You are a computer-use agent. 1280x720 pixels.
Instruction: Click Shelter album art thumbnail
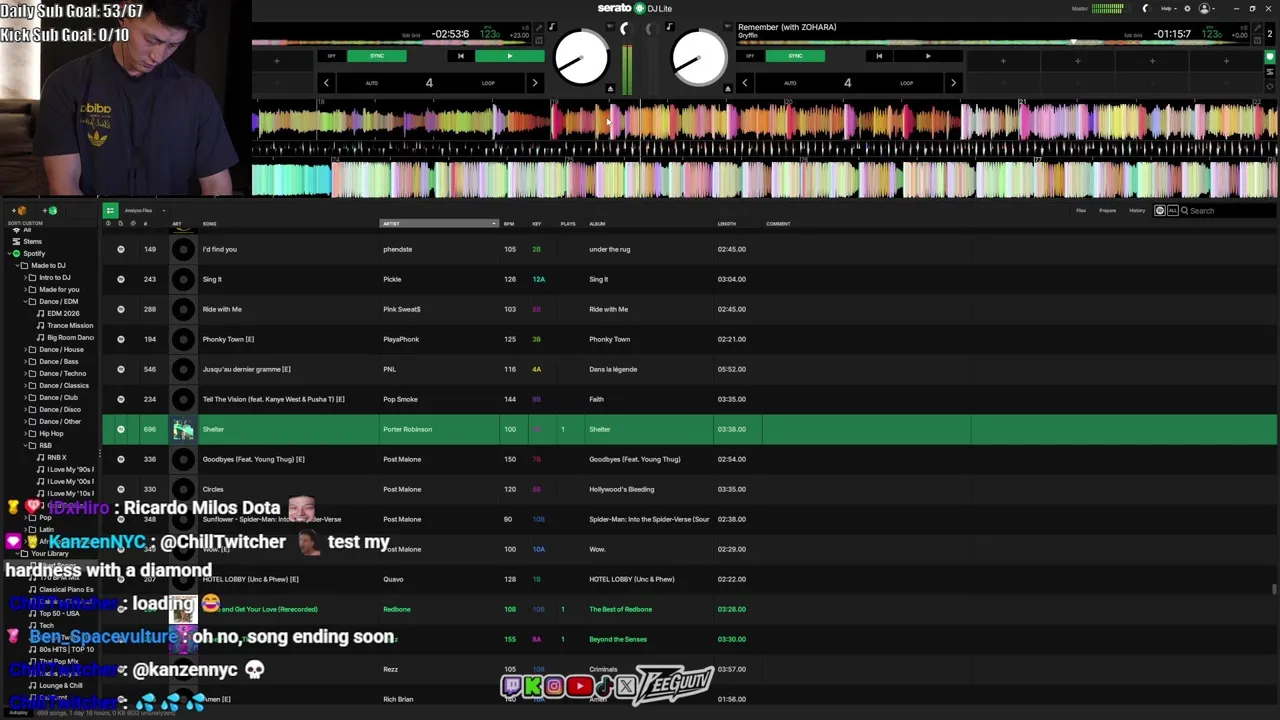click(x=183, y=429)
